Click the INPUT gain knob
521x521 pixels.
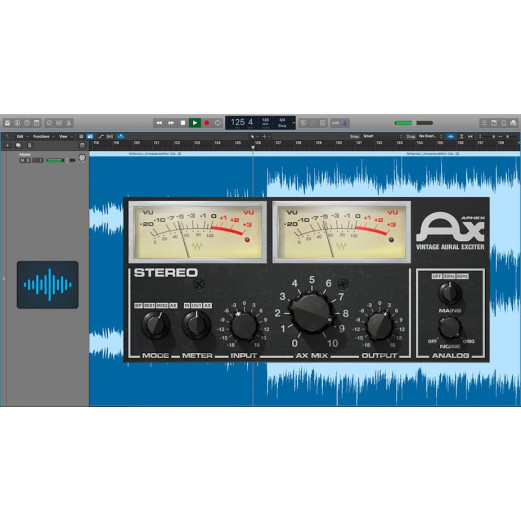(244, 327)
